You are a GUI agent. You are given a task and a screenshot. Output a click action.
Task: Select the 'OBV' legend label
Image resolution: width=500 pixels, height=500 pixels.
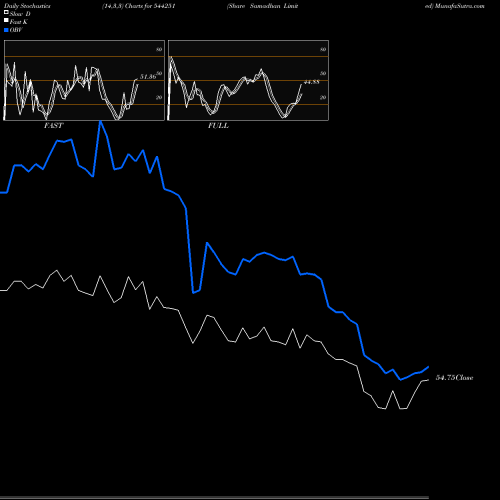(x=16, y=30)
